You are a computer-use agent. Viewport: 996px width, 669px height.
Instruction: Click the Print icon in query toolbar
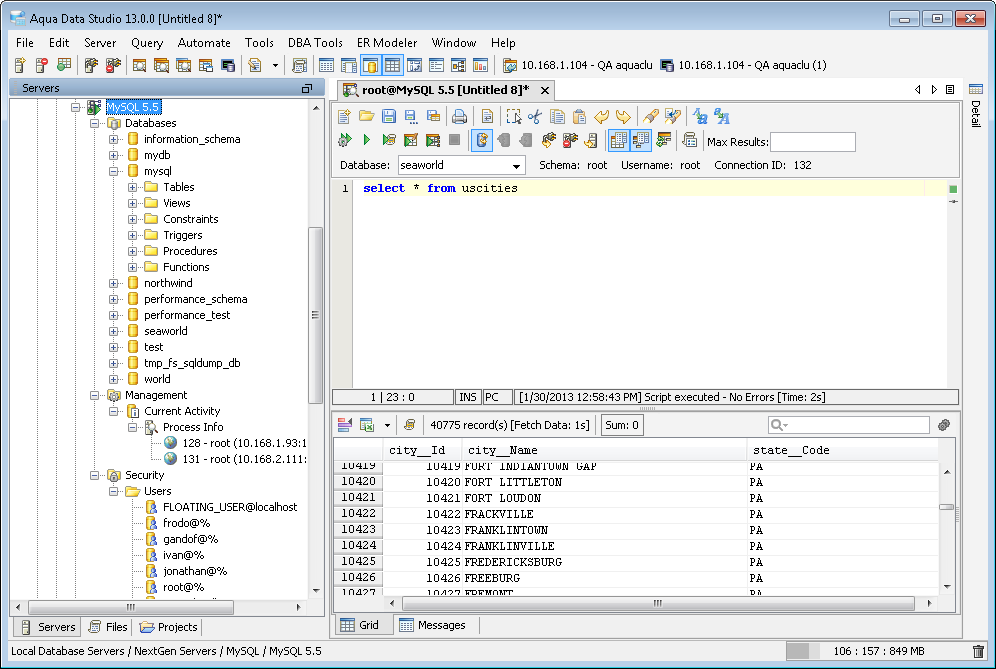[459, 116]
